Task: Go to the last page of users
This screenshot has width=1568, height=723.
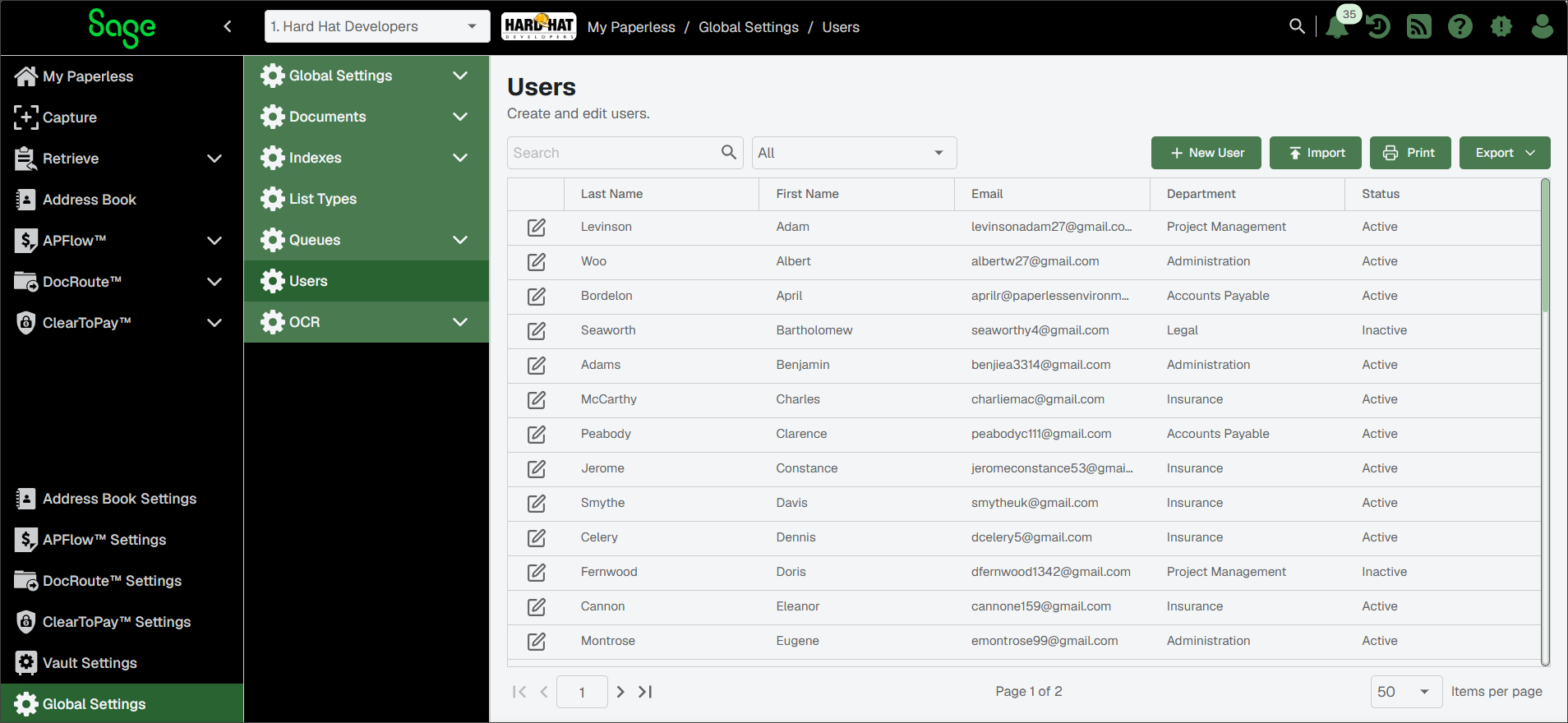Action: [646, 692]
